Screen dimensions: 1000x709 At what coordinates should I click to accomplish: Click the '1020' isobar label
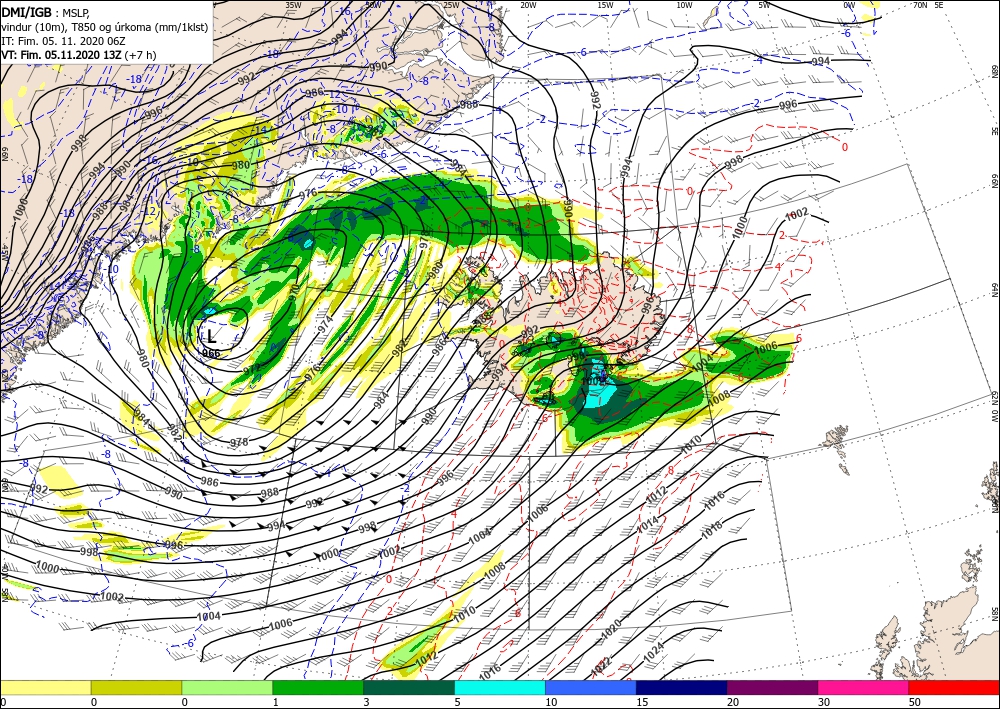coord(611,631)
